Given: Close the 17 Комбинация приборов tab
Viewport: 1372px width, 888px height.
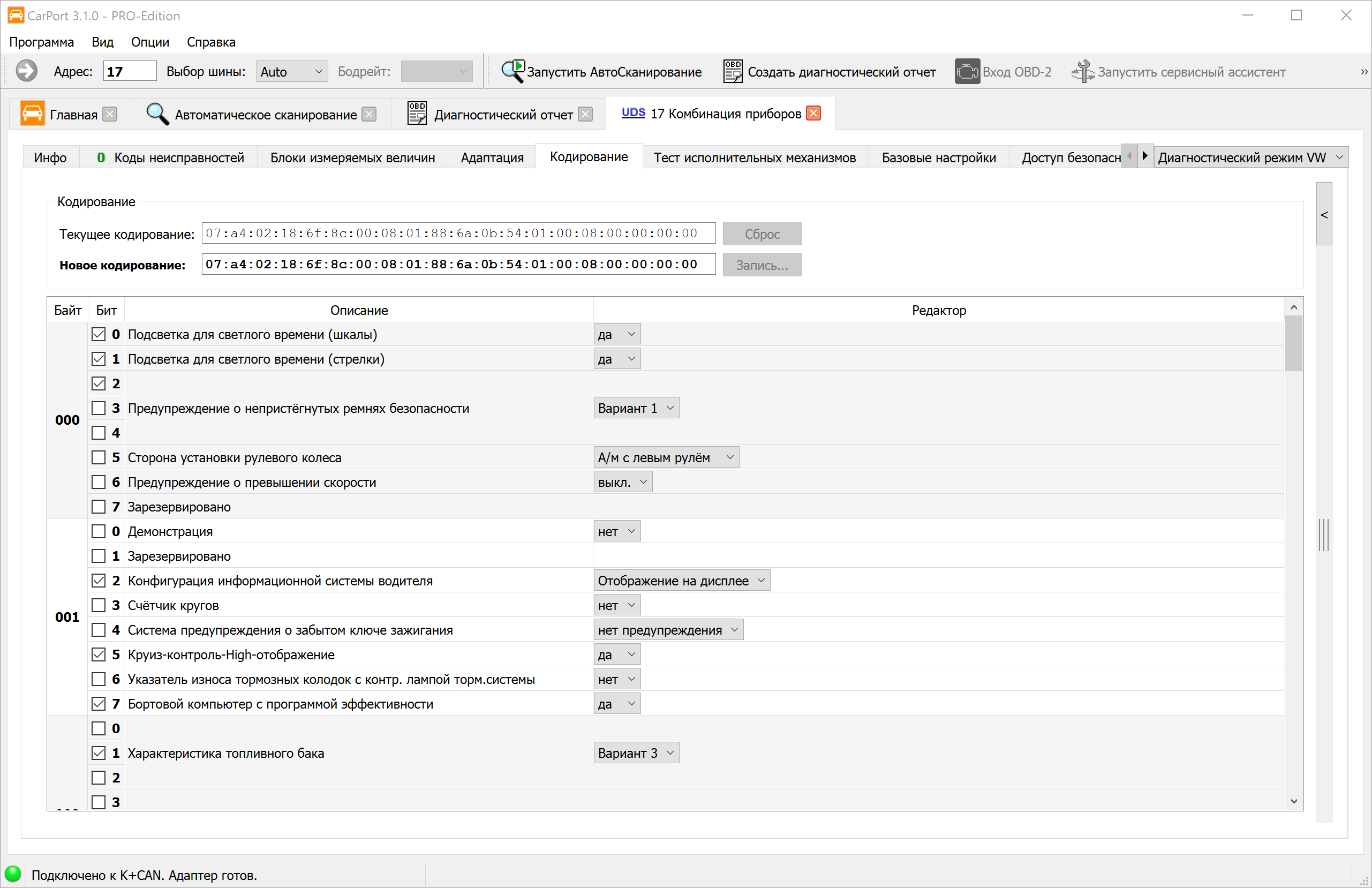Looking at the screenshot, I should [x=813, y=114].
